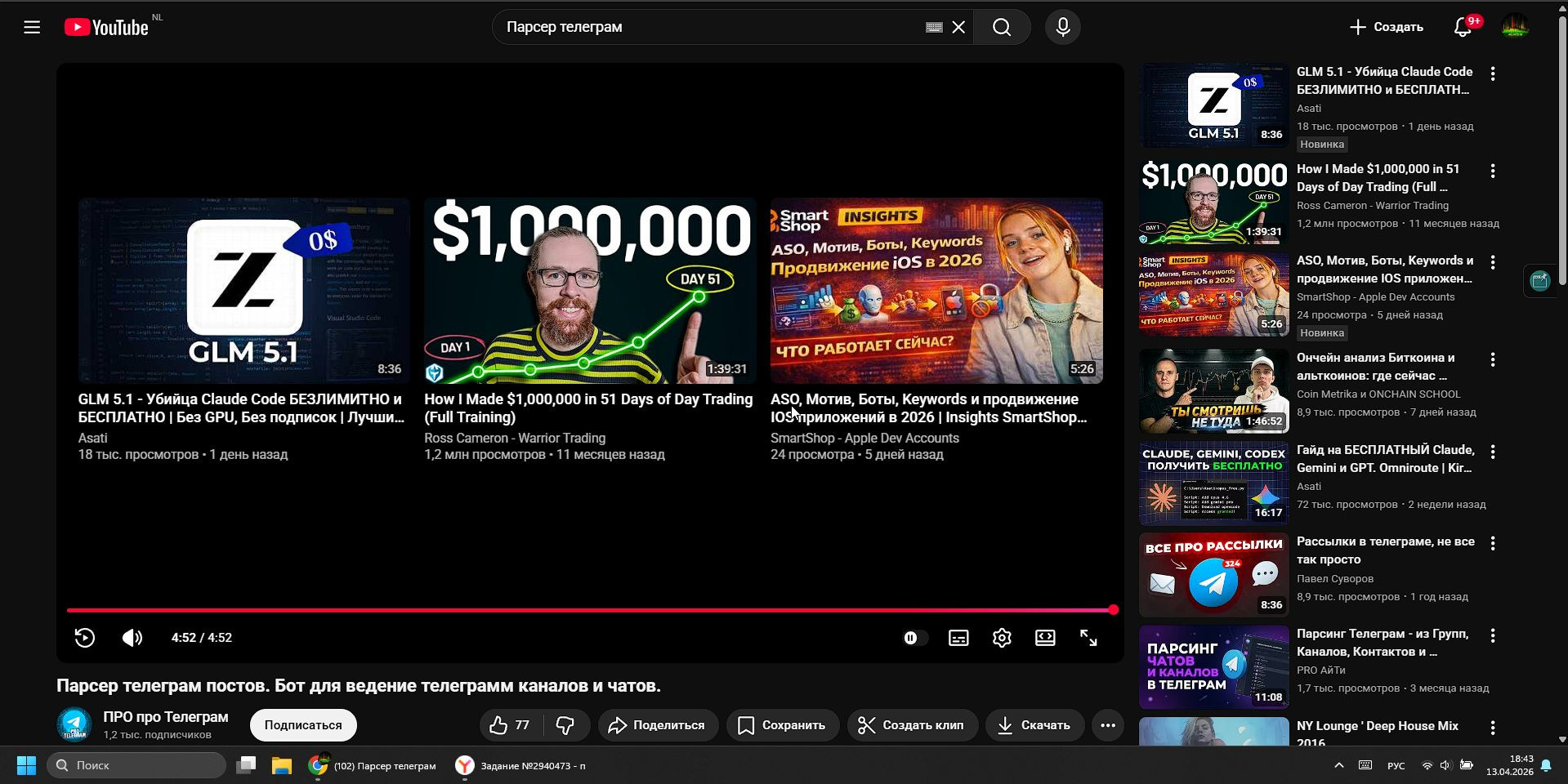The image size is (1568, 784).
Task: Open Task View on taskbar
Action: click(x=246, y=765)
